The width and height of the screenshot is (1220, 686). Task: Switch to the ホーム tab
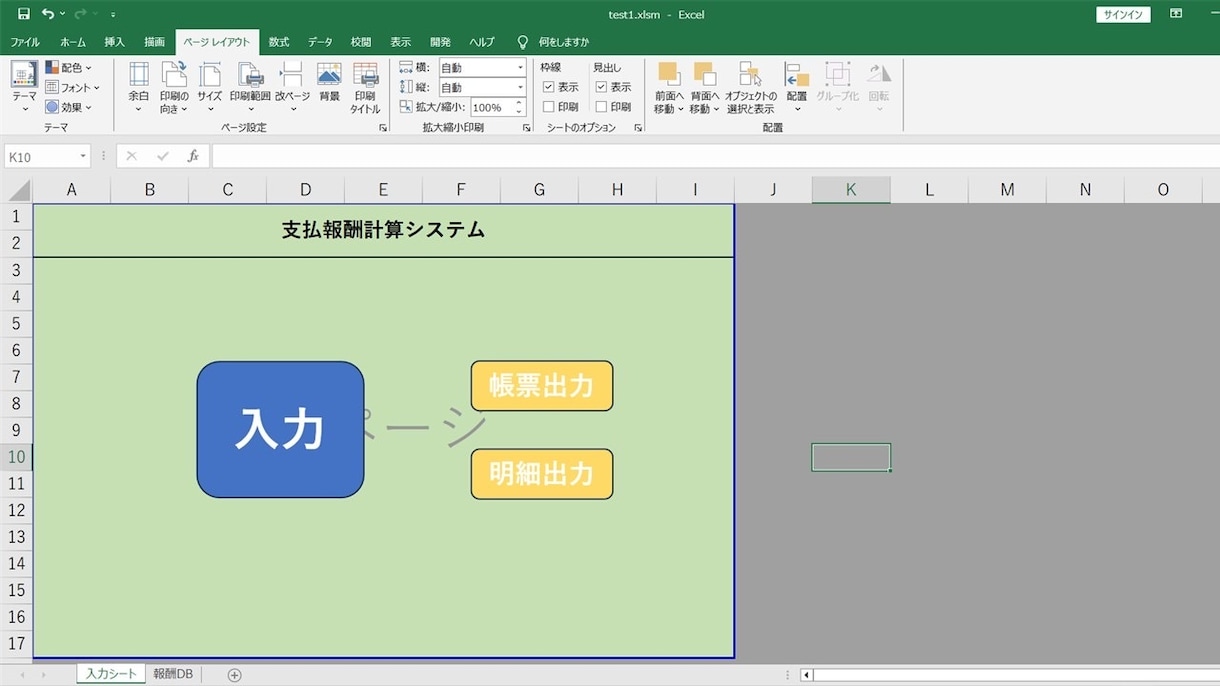click(x=73, y=42)
